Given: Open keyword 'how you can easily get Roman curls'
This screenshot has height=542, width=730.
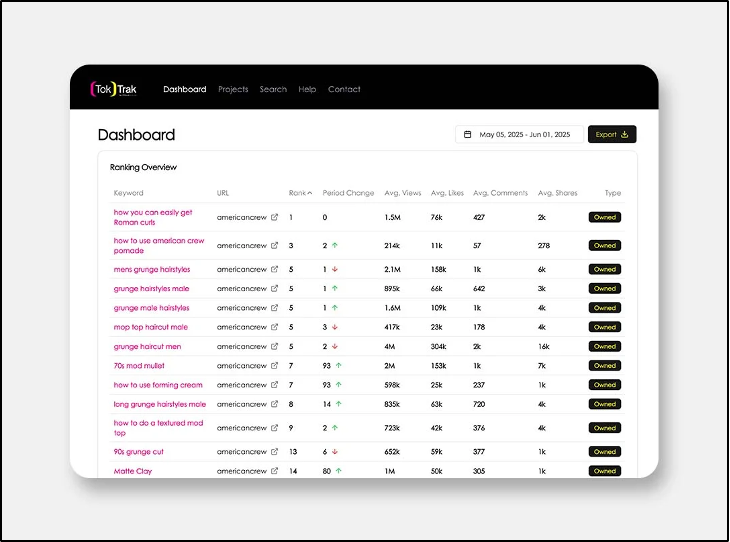Looking at the screenshot, I should pos(153,217).
